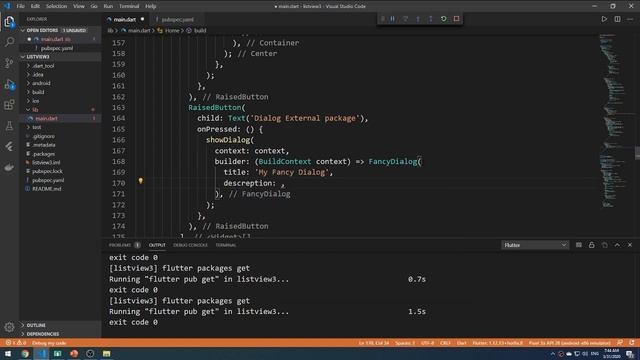Open the Selection menu
640x360 pixels.
pos(56,6)
